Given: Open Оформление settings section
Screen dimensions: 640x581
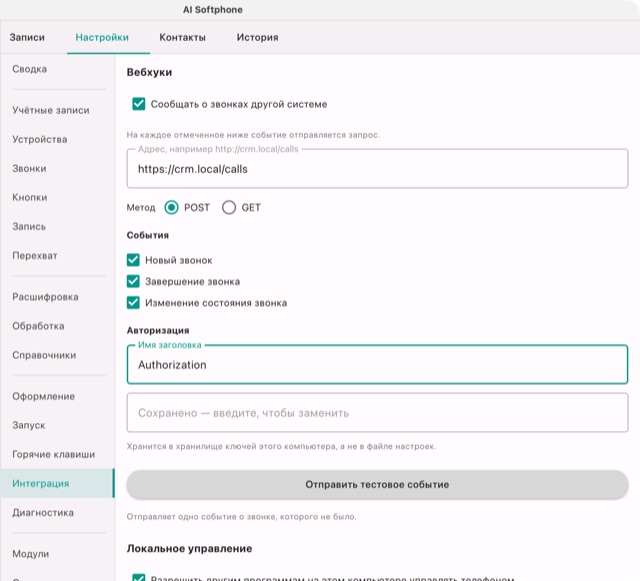Looking at the screenshot, I should point(57,396).
